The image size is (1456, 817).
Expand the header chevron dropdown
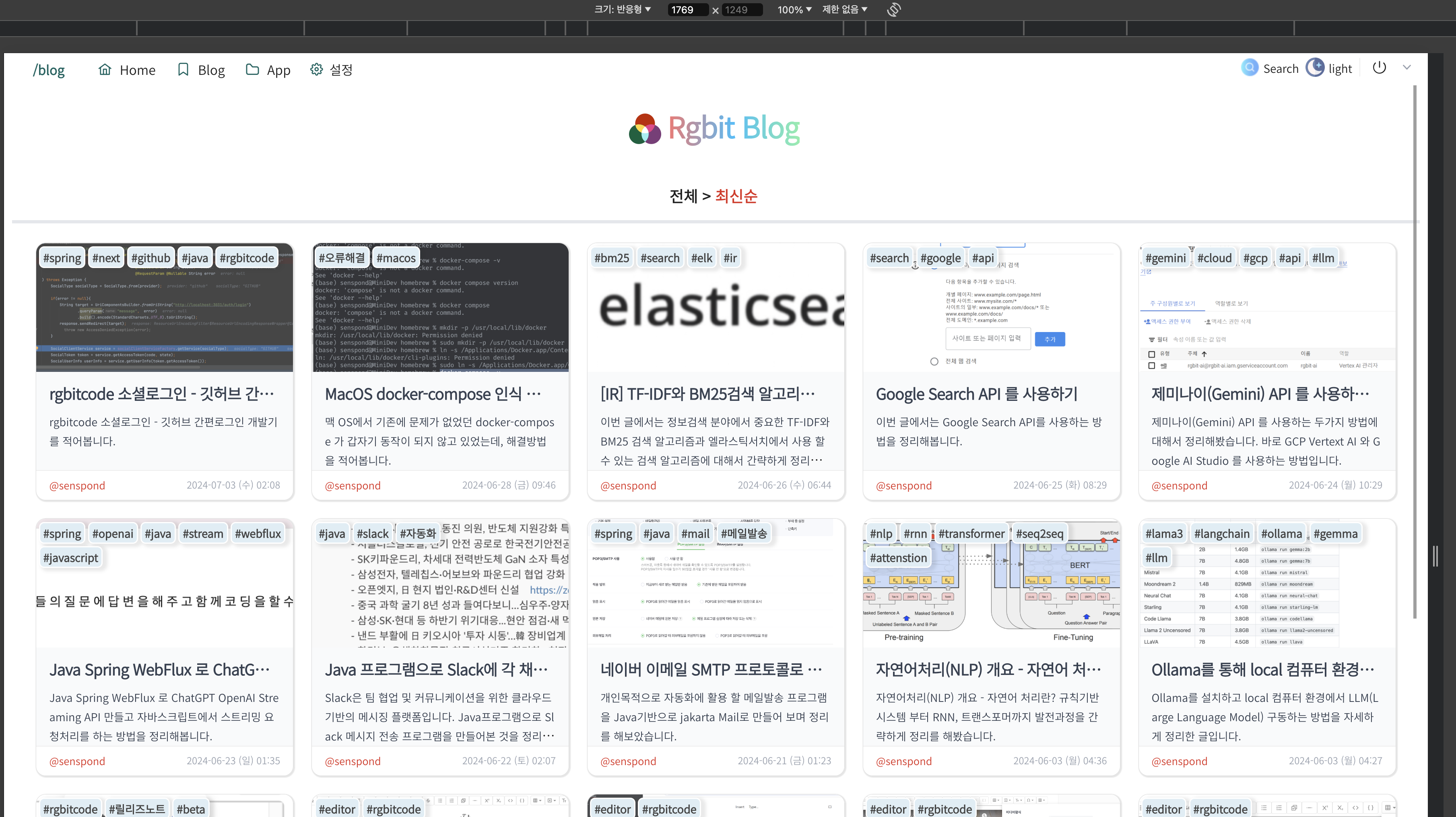coord(1407,67)
